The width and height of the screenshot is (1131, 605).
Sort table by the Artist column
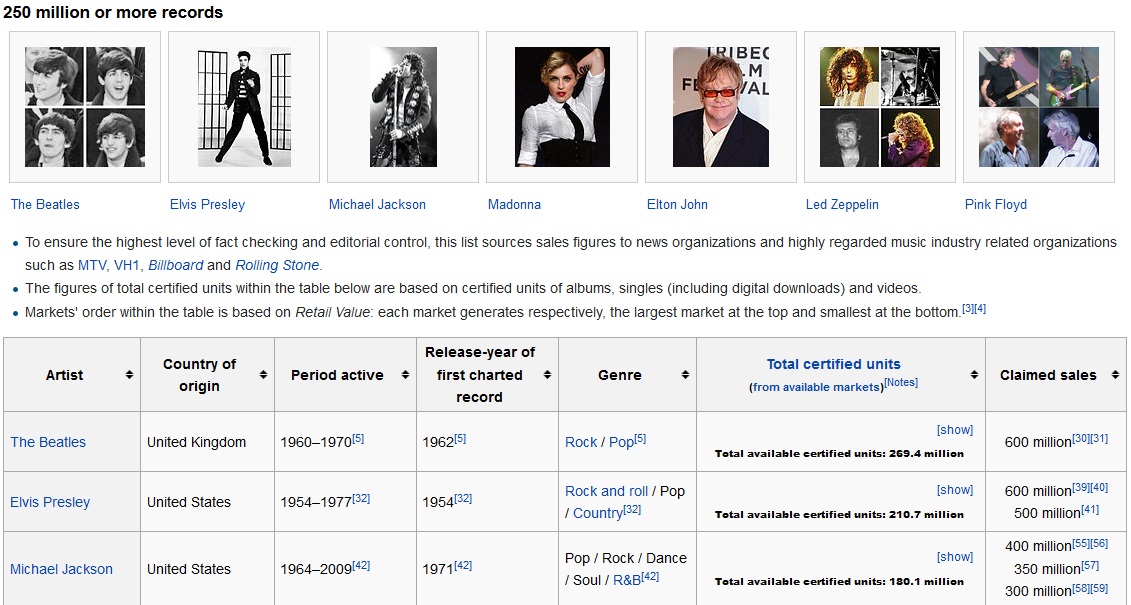click(129, 375)
